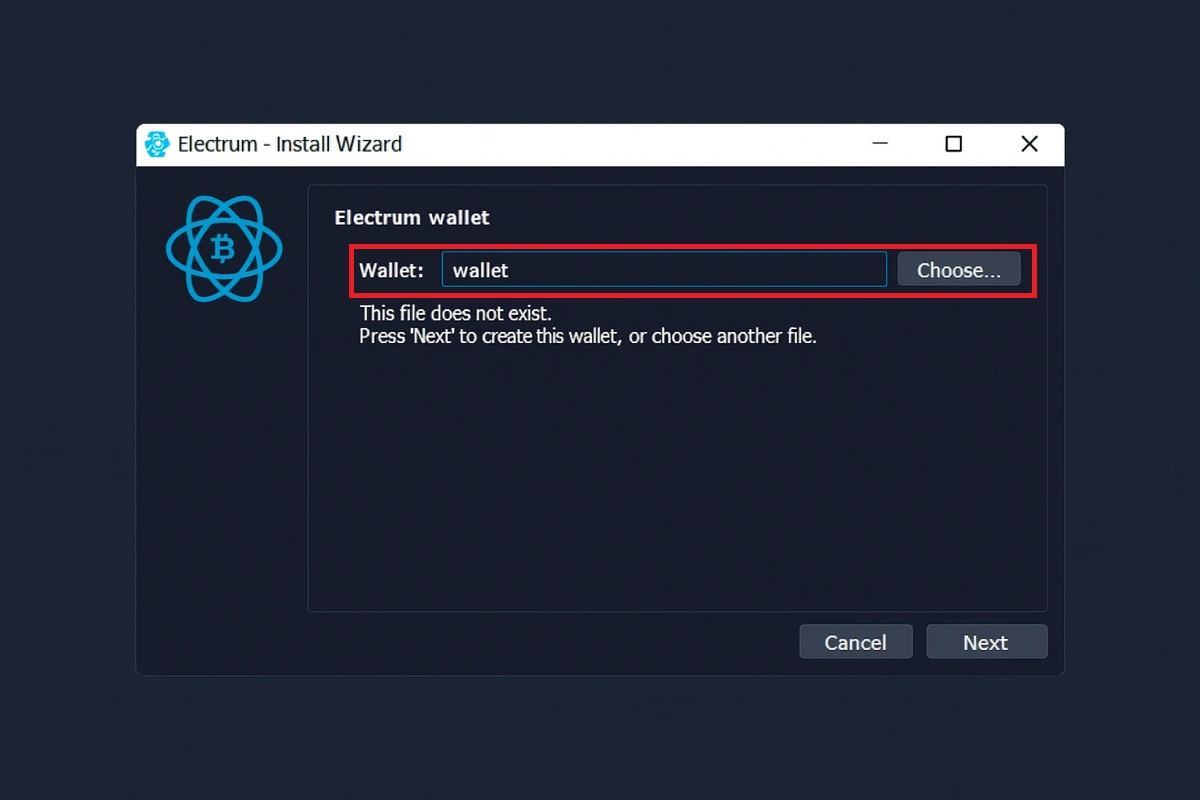The image size is (1200, 800).
Task: Click the "This file does not exist." message
Action: pos(455,313)
